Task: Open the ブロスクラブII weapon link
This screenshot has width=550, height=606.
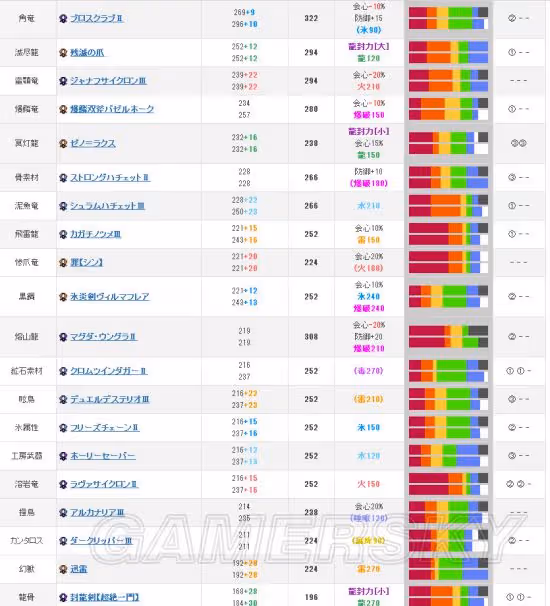Action: point(97,18)
